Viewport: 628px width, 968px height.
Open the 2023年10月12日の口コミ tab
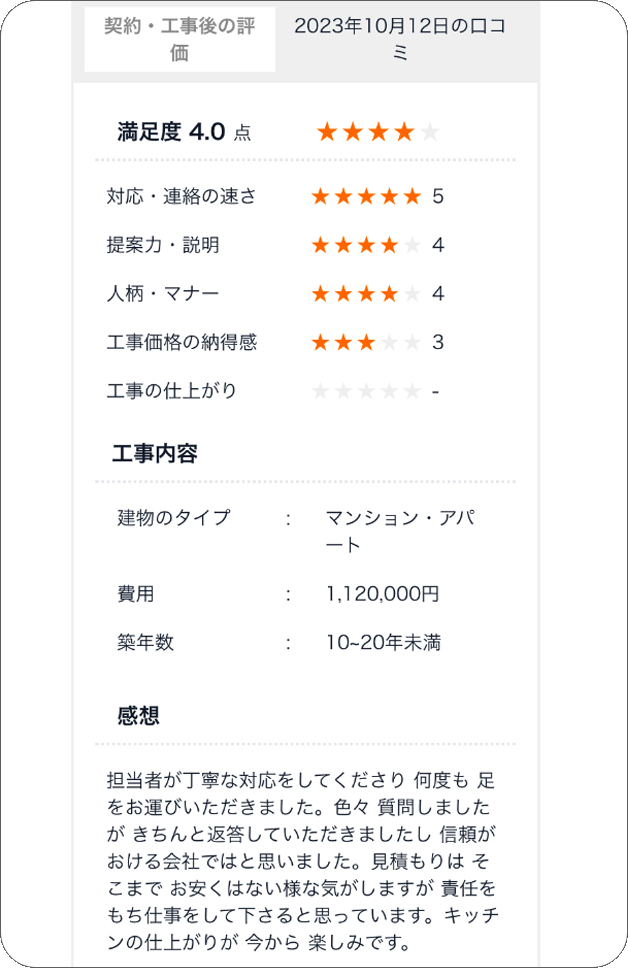pos(400,40)
